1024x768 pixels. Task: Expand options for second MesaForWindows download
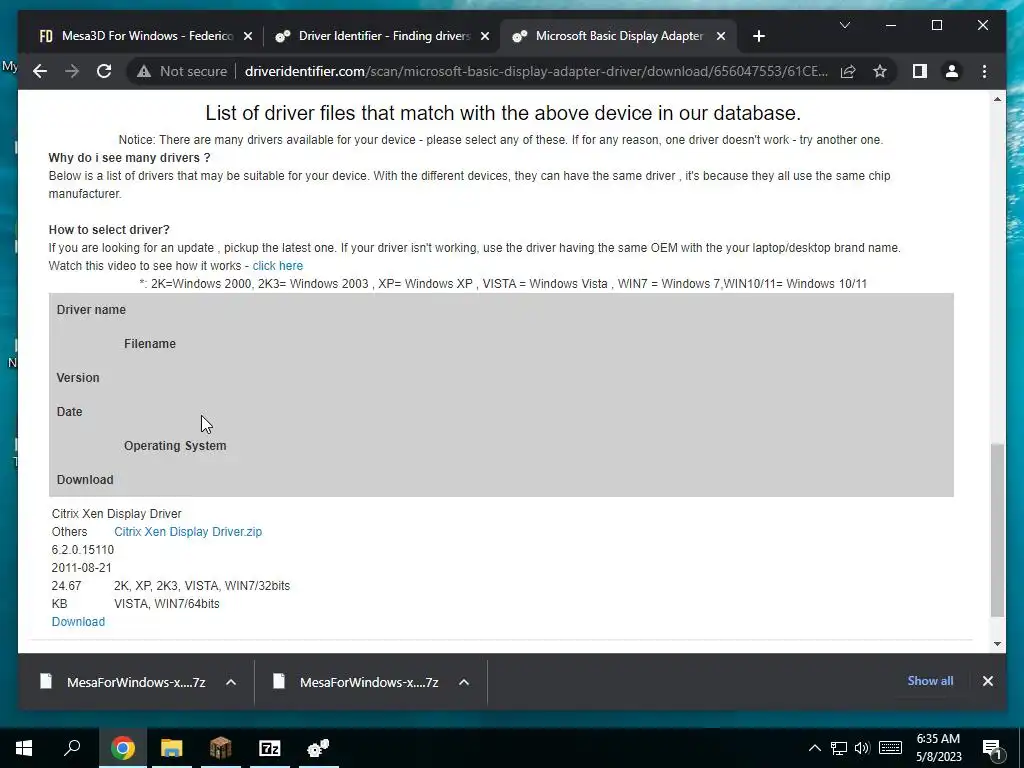coord(464,682)
